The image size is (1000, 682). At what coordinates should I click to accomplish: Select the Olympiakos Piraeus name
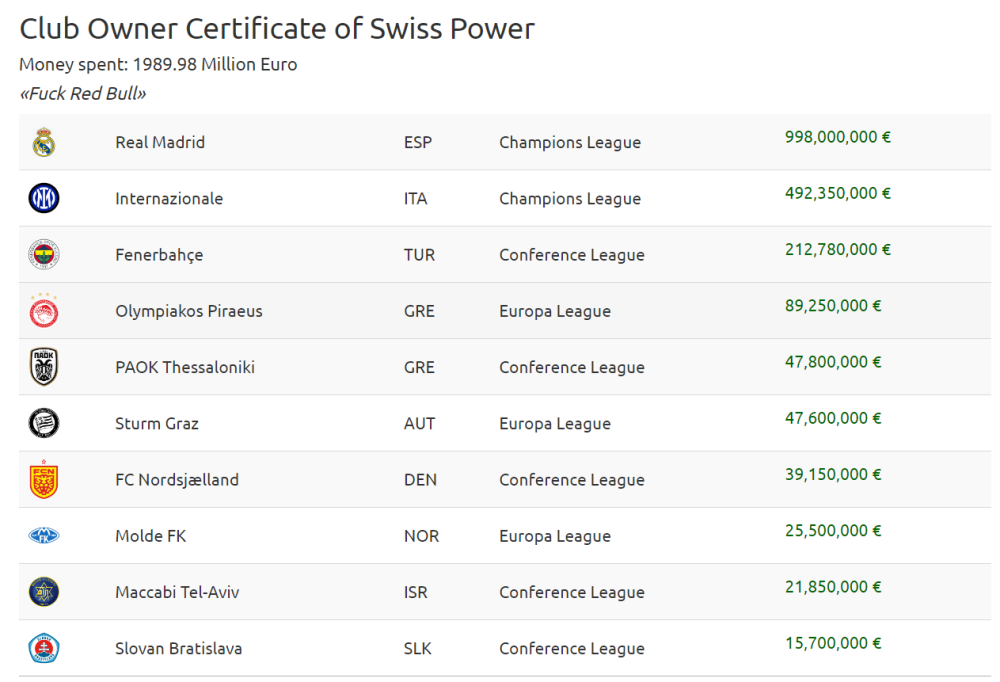point(189,311)
